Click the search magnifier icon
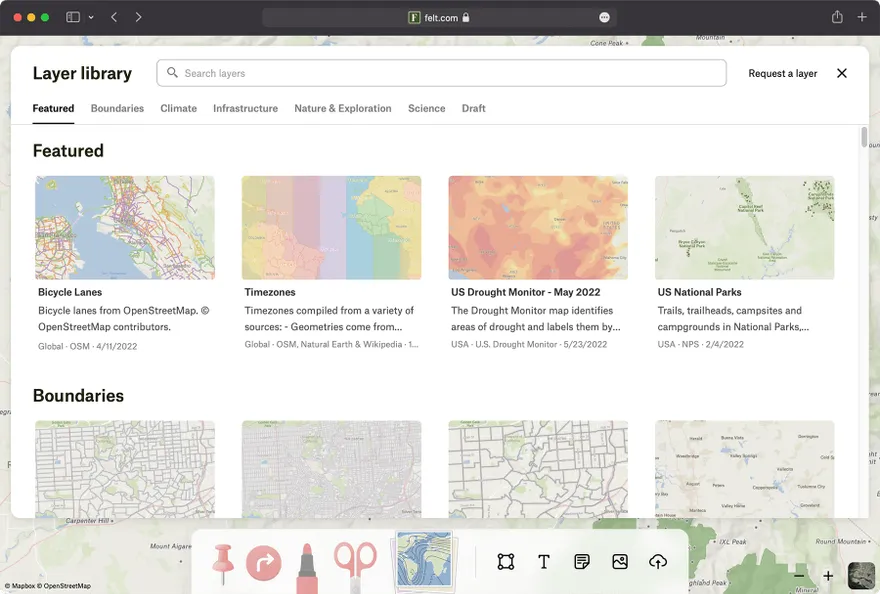880x594 pixels. pos(172,73)
